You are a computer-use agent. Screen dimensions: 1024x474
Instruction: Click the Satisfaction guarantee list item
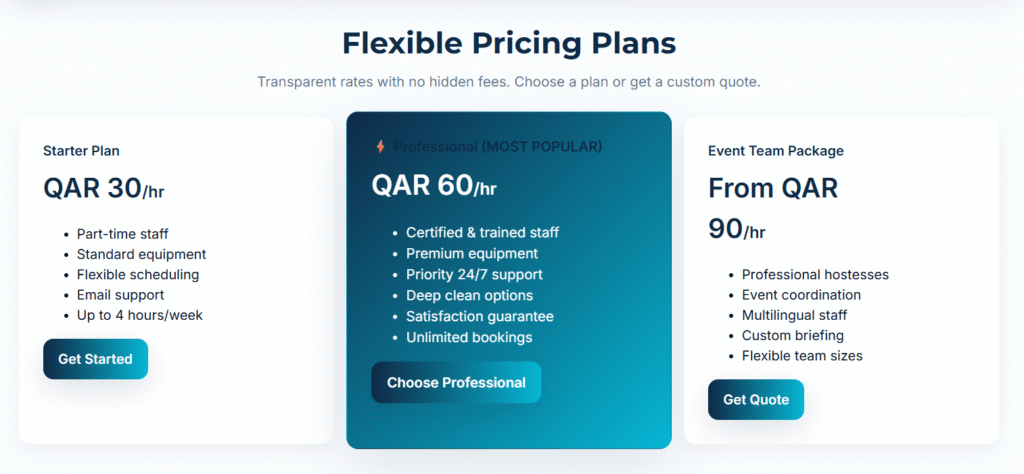(x=480, y=316)
